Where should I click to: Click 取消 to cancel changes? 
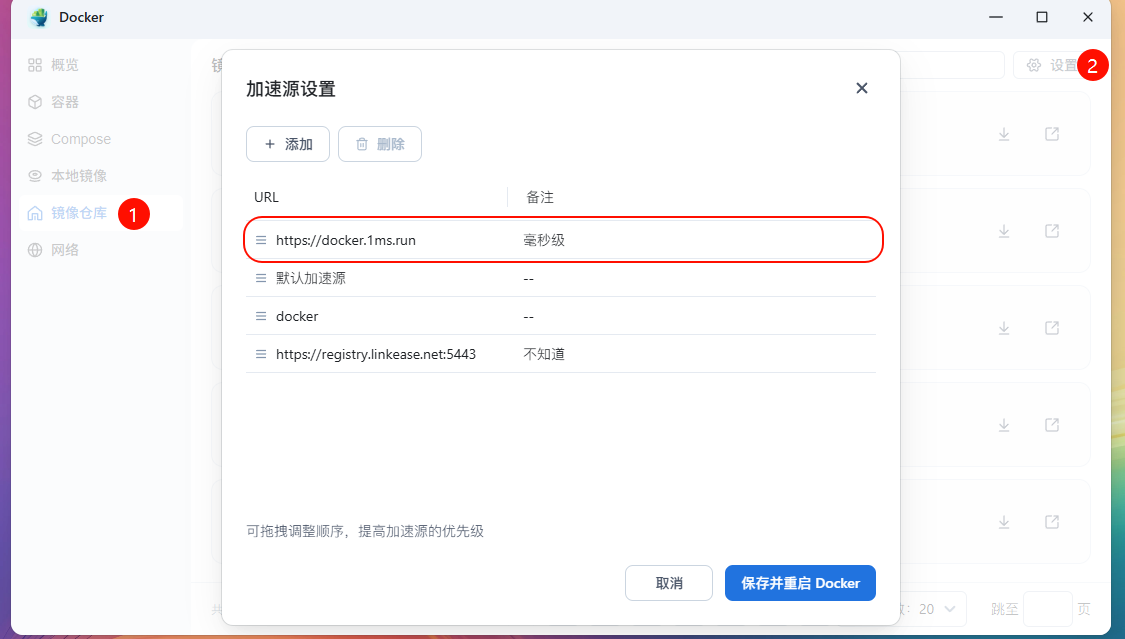coord(669,583)
